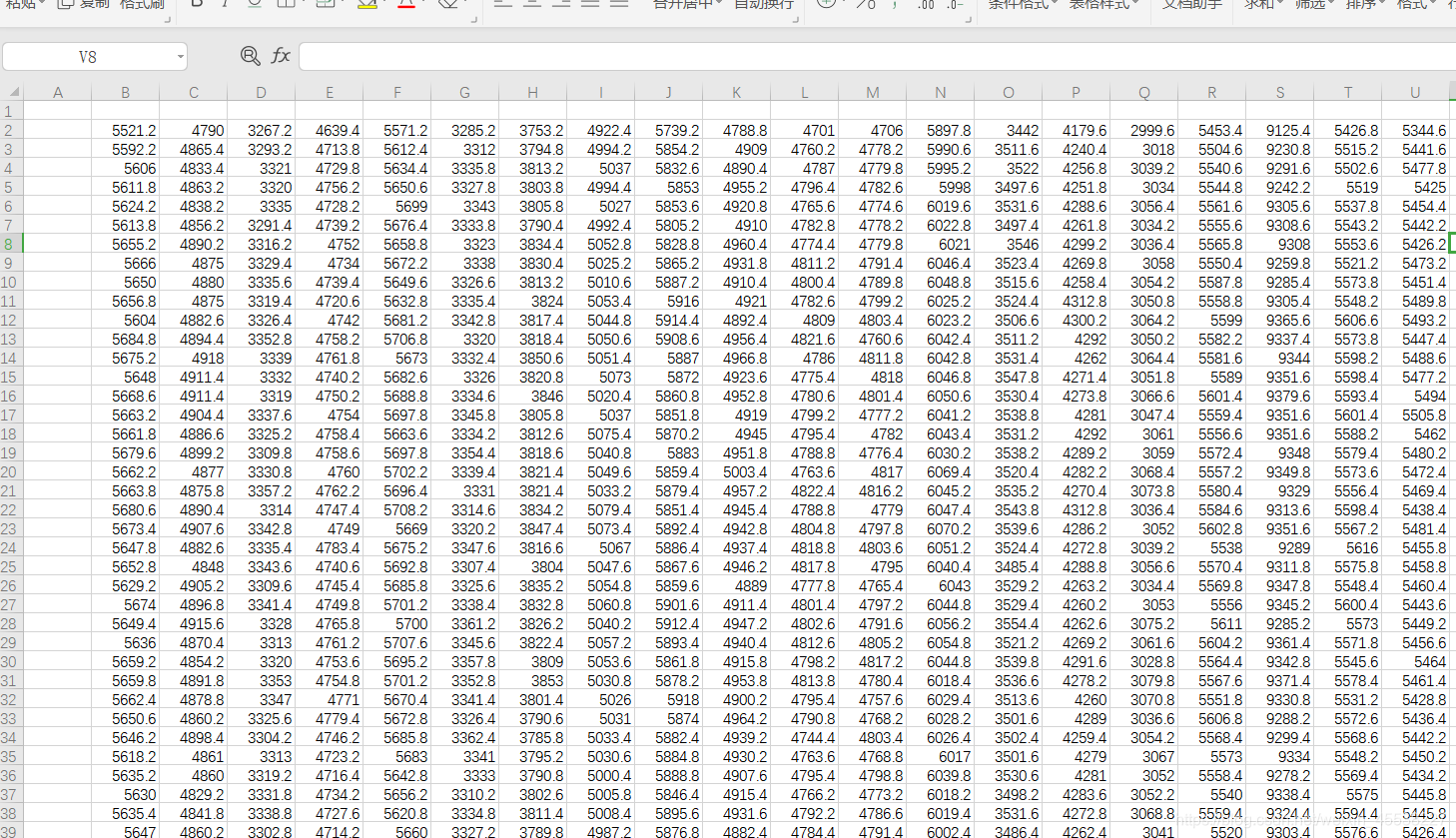This screenshot has width=1456, height=838.
Task: Click cell R28 containing 5611
Action: coord(1212,624)
